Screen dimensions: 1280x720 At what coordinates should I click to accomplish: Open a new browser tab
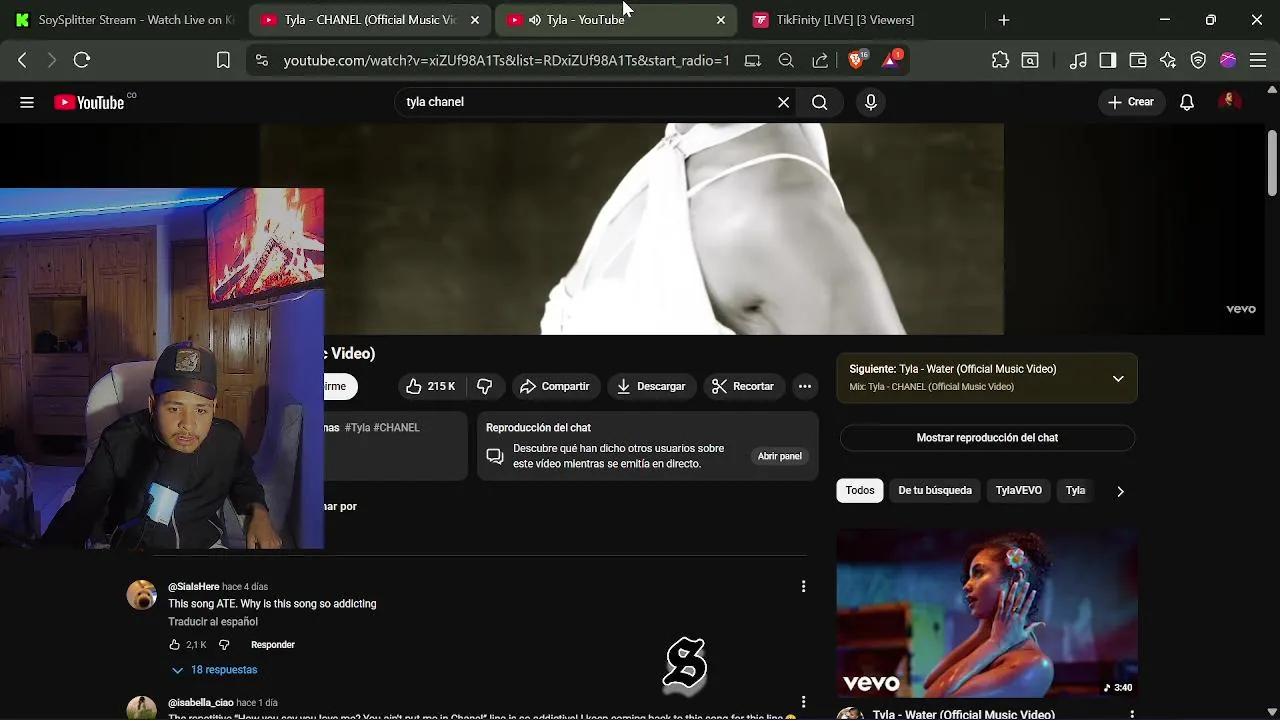tap(1004, 20)
